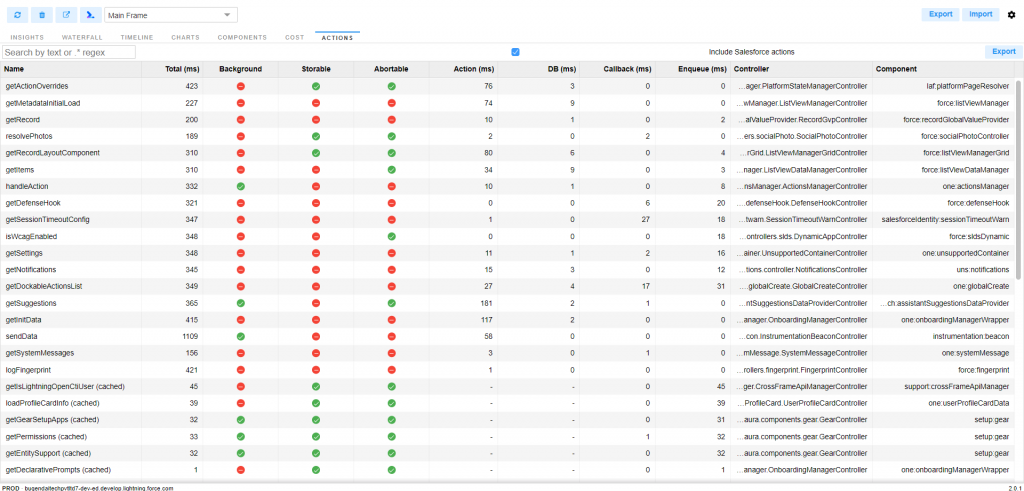Switch to the Insights tab

point(27,37)
